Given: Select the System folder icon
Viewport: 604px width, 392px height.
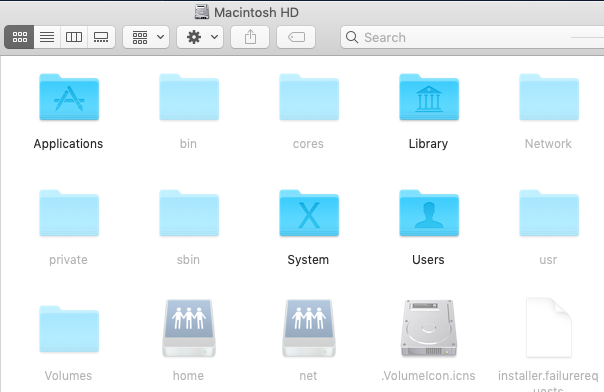Looking at the screenshot, I should coord(309,213).
